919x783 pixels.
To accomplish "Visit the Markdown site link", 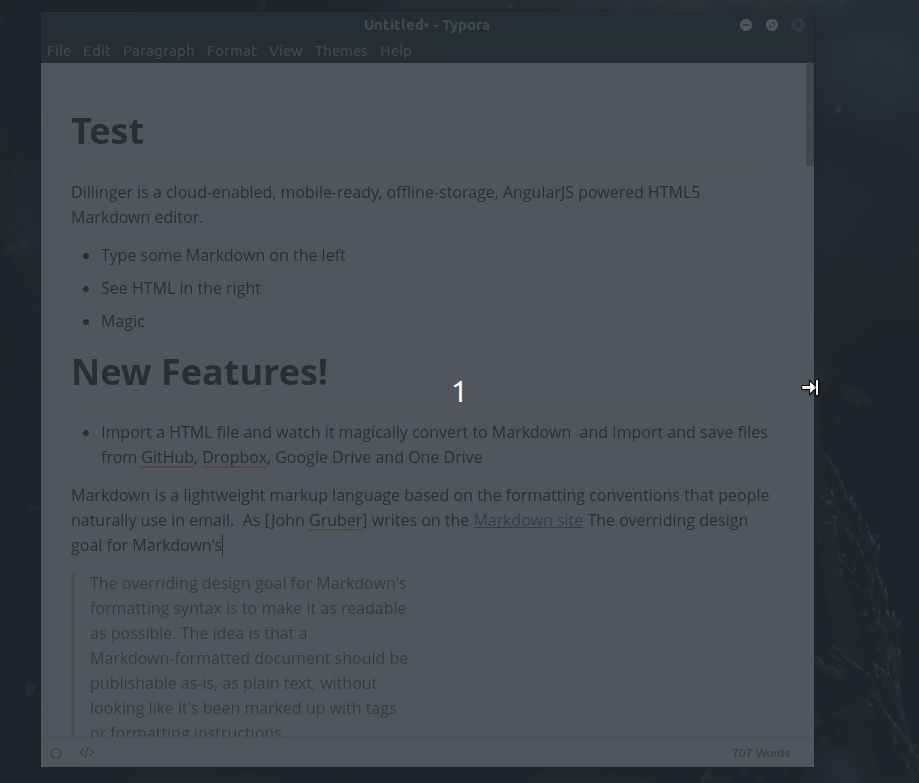I will (528, 520).
